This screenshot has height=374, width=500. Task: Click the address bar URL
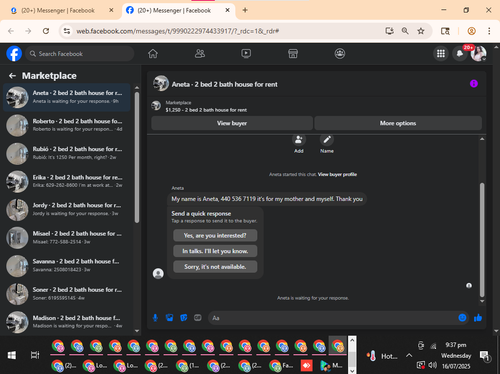178,31
